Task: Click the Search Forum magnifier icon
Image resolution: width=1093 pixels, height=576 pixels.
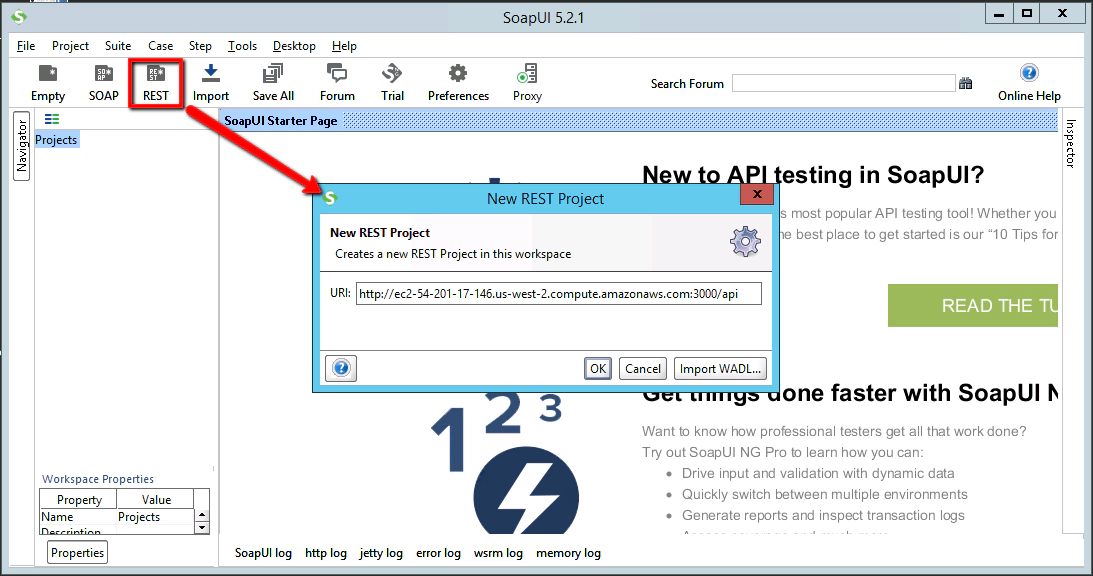Action: (x=966, y=83)
